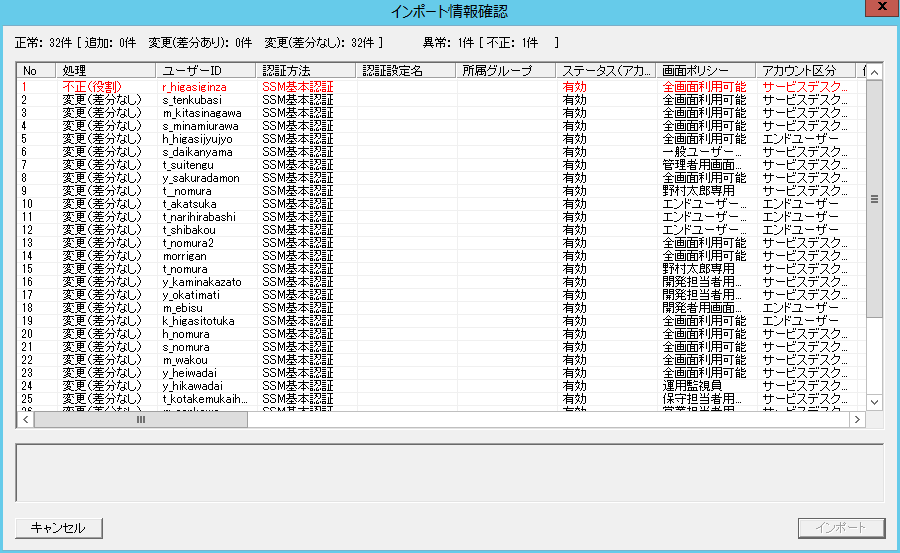Sort by the 認証方法 column header
The image size is (900, 553).
(305, 71)
